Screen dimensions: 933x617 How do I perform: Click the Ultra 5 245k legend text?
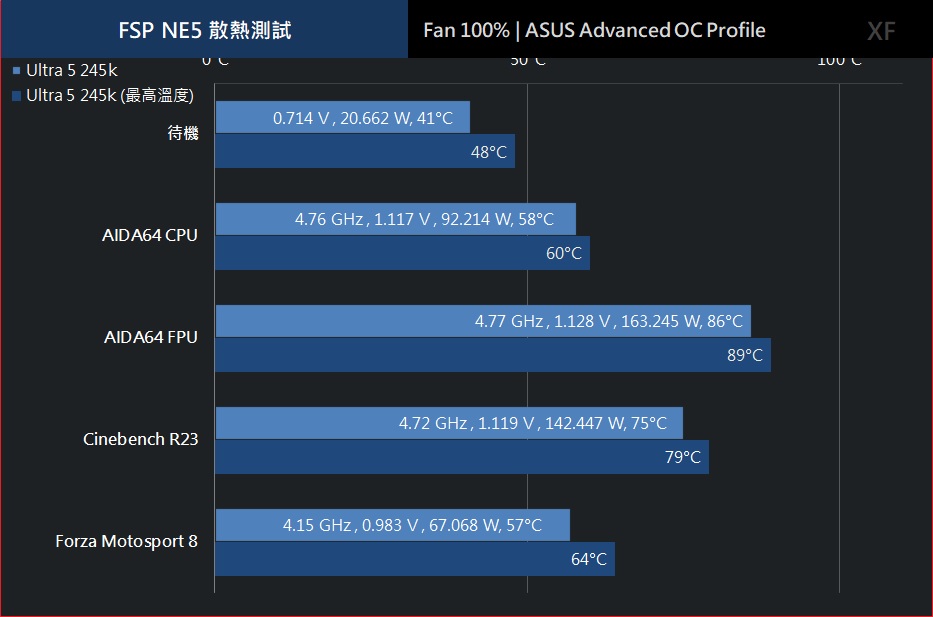(72, 70)
